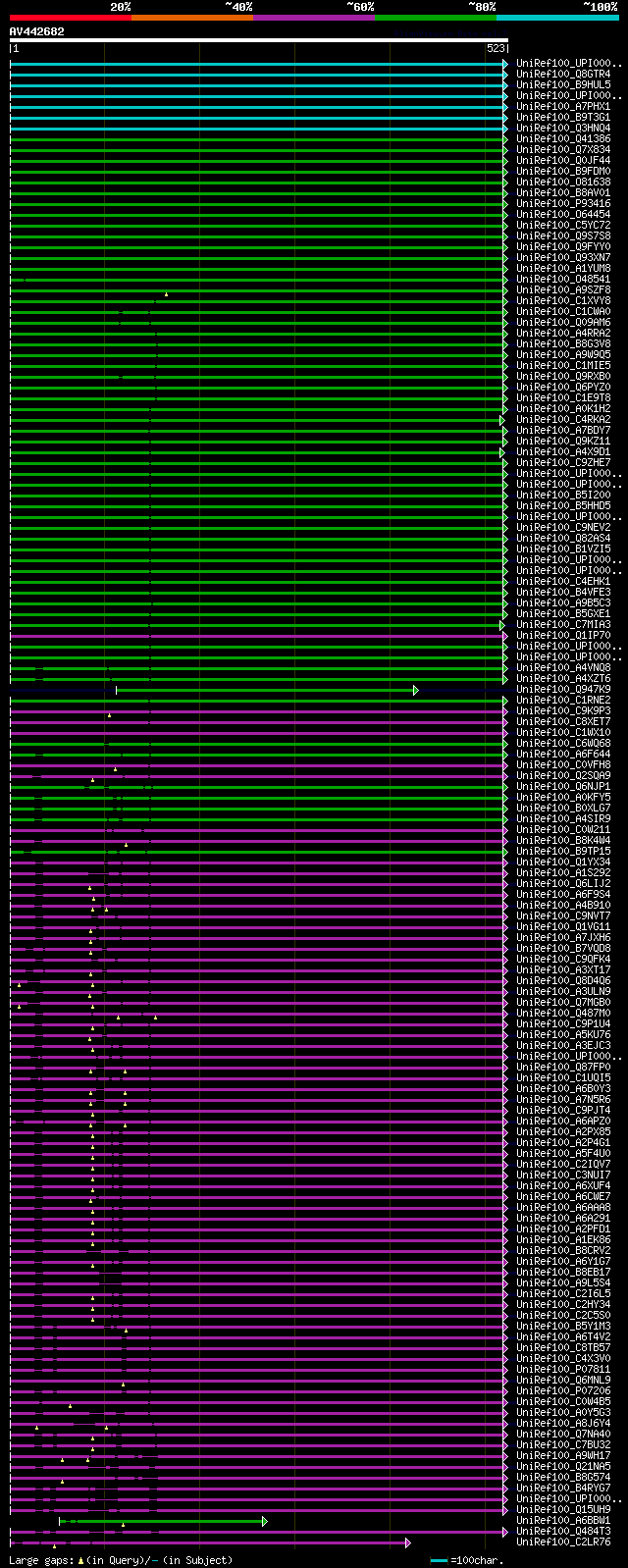Select hit label UniRef100_A4VNQ8

[x=563, y=668]
